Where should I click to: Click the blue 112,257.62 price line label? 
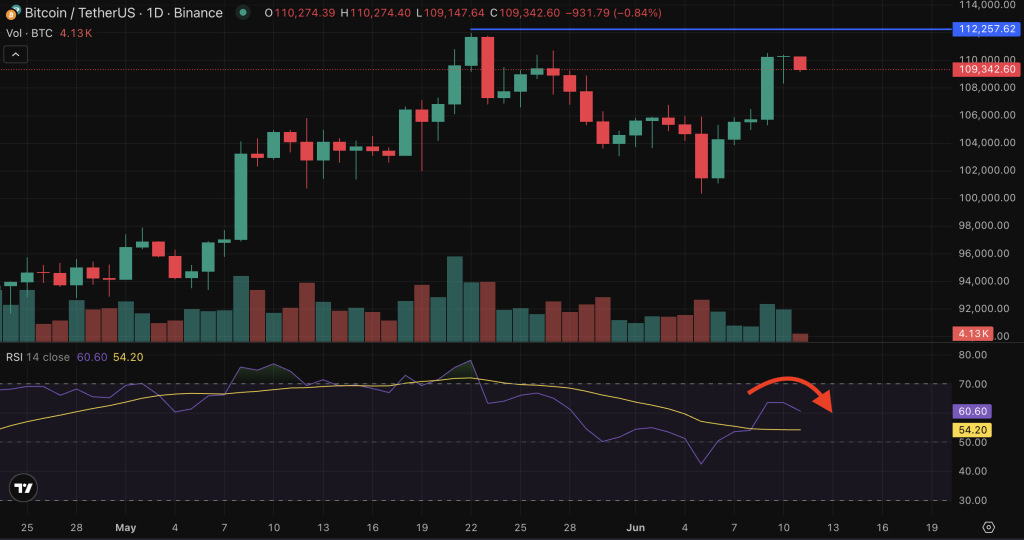coord(987,29)
